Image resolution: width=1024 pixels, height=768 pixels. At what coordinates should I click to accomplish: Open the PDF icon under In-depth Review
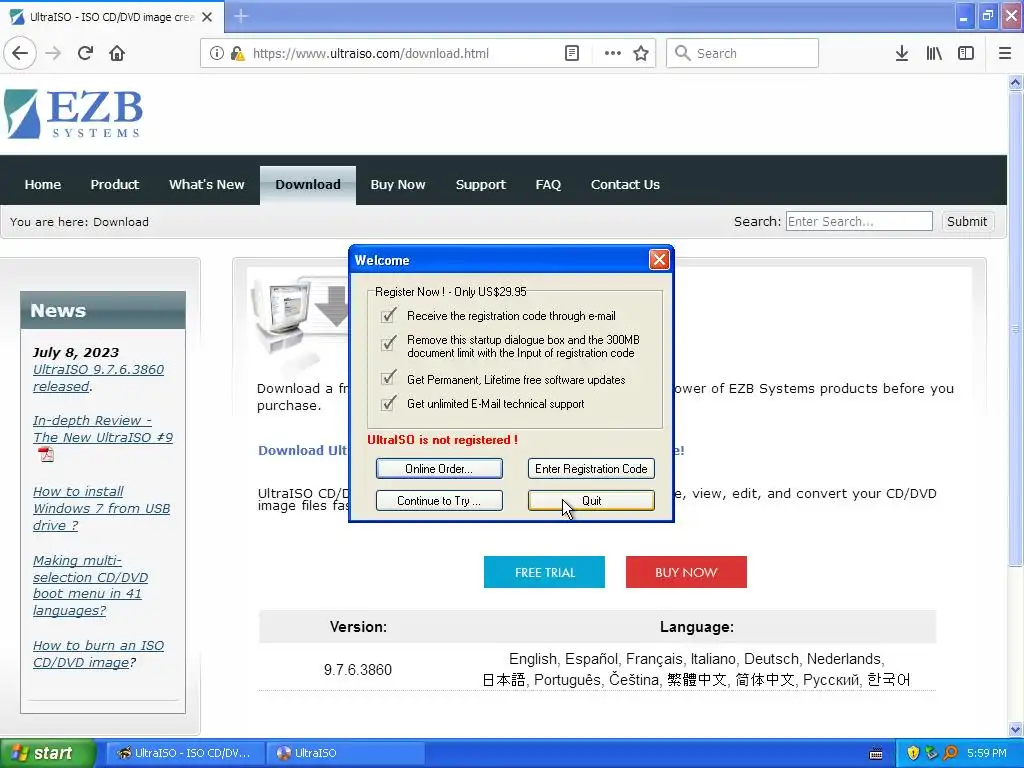click(x=46, y=454)
